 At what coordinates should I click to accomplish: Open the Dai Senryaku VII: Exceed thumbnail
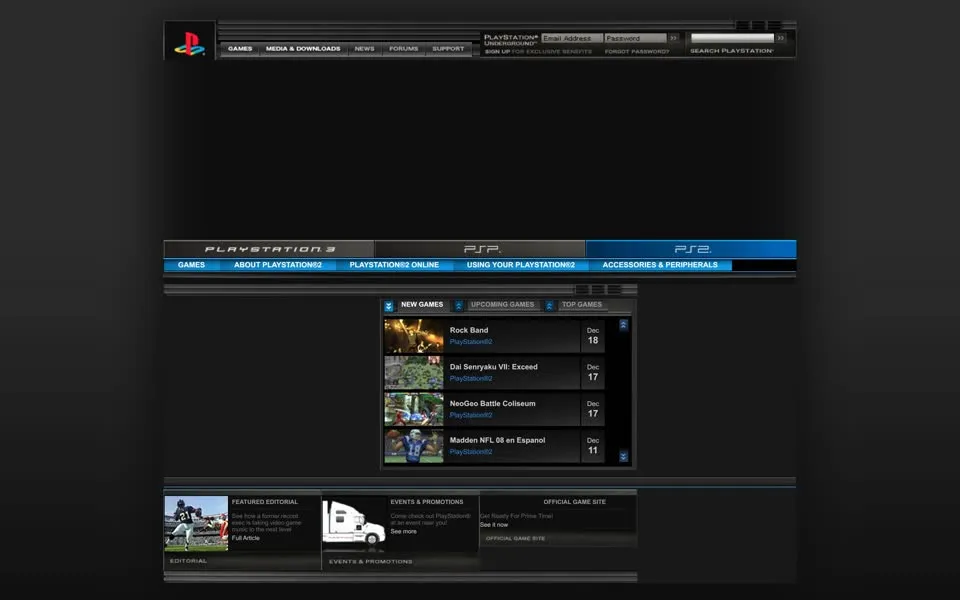tap(414, 373)
